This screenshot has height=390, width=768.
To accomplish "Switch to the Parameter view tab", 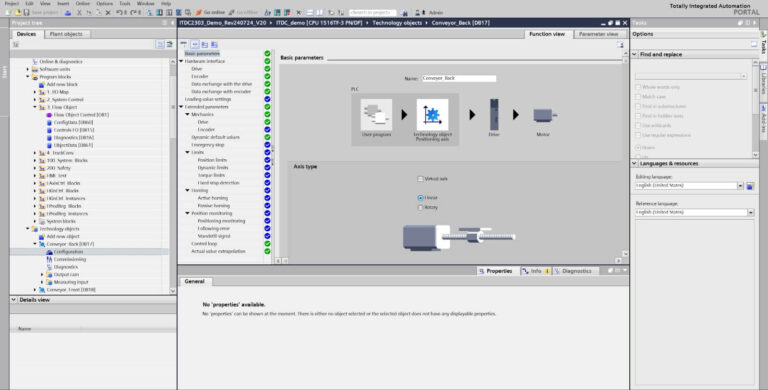I will (598, 34).
